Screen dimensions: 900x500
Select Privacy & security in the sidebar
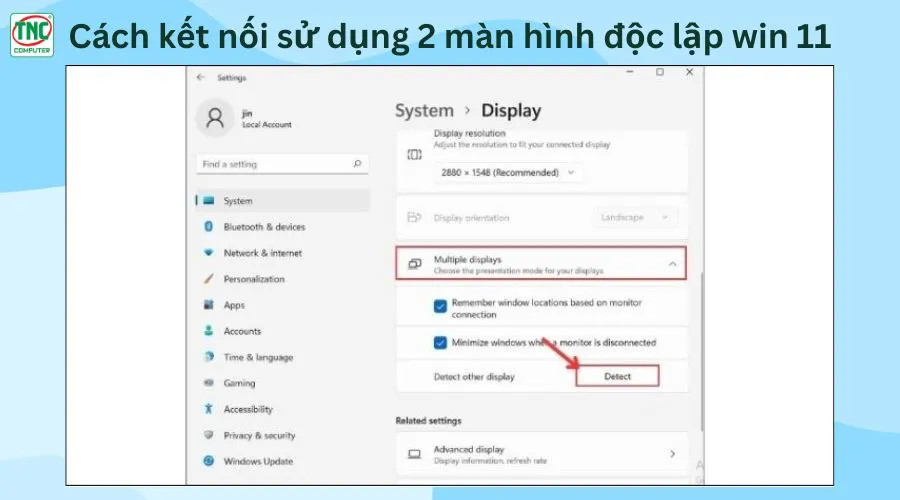pyautogui.click(x=282, y=435)
